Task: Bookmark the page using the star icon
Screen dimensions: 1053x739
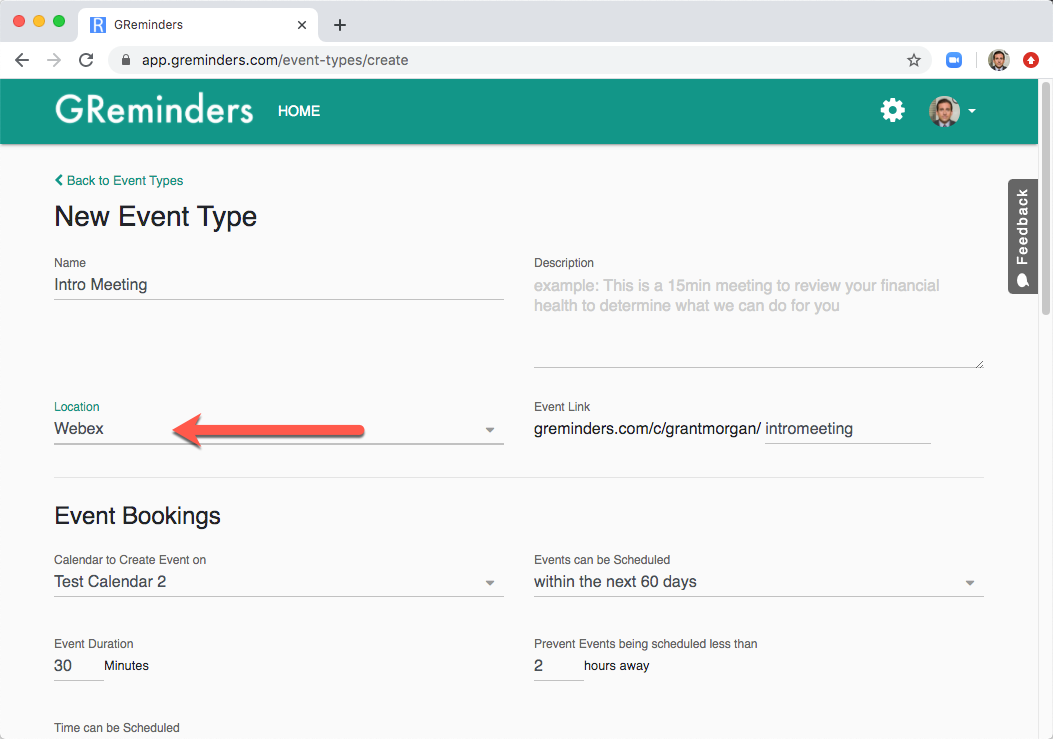Action: pyautogui.click(x=913, y=60)
